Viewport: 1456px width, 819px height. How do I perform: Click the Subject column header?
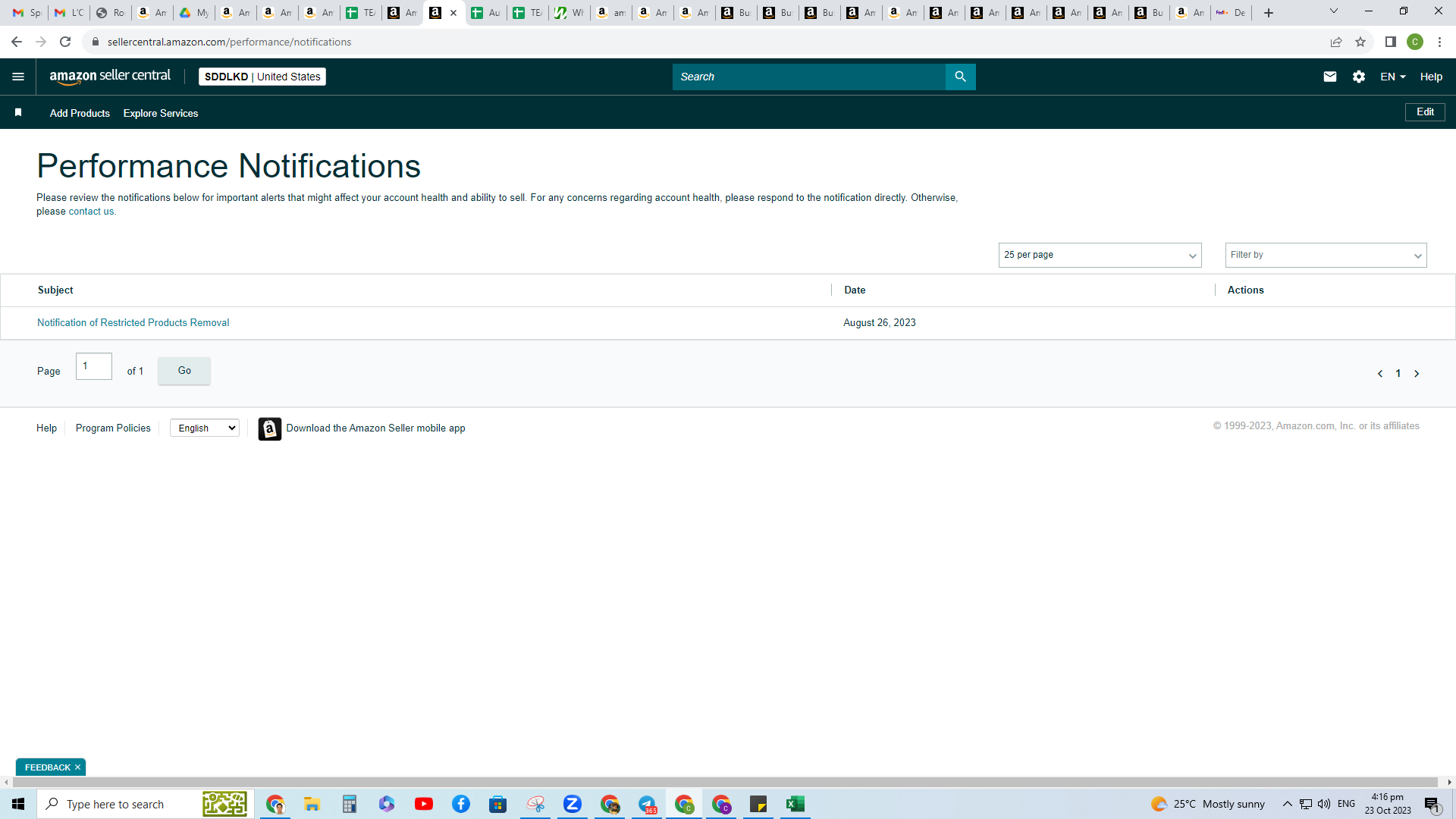pyautogui.click(x=55, y=290)
